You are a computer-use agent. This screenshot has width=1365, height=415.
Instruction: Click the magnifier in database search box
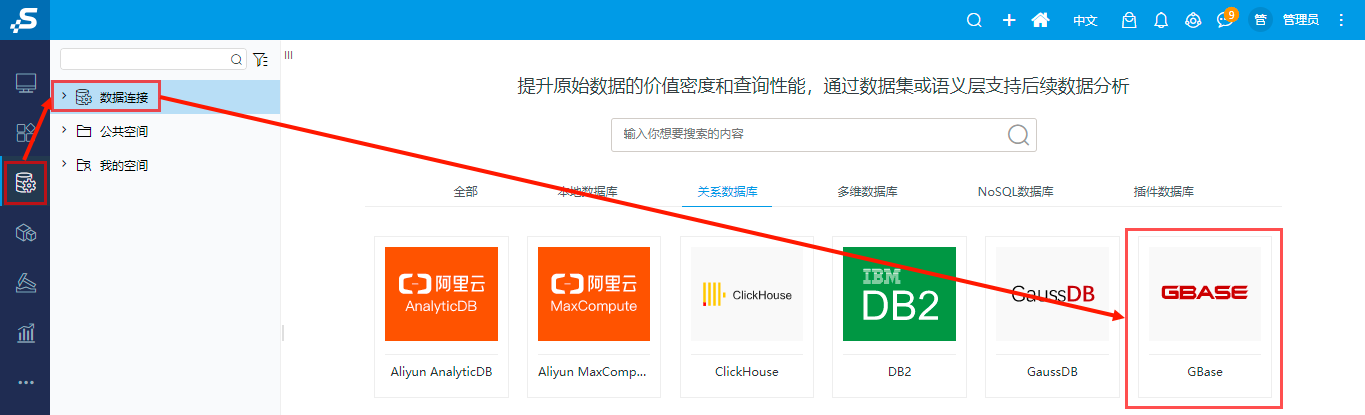pos(1018,135)
